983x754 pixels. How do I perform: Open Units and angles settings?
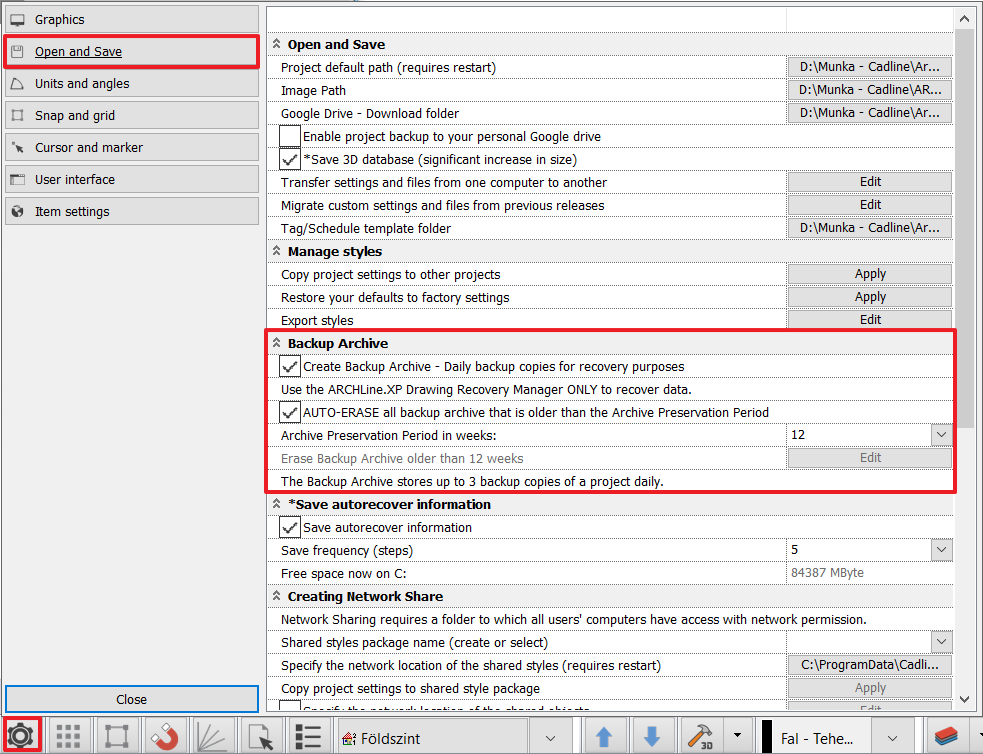pos(132,83)
